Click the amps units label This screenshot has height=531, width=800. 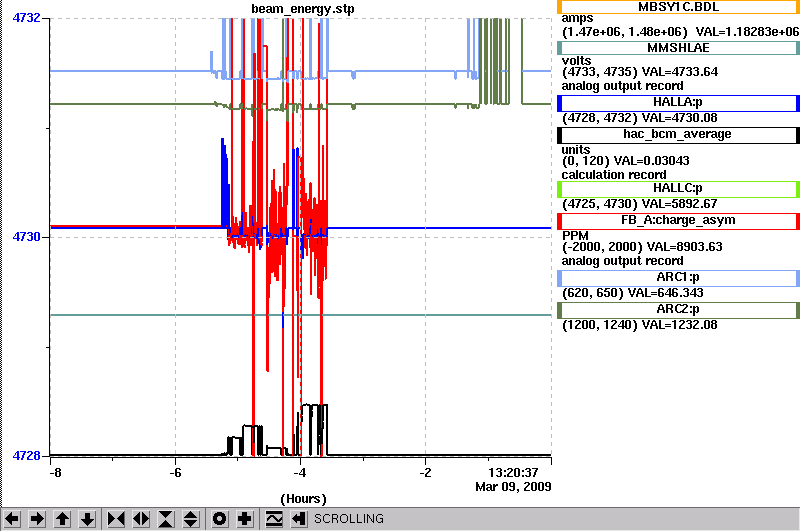(578, 19)
